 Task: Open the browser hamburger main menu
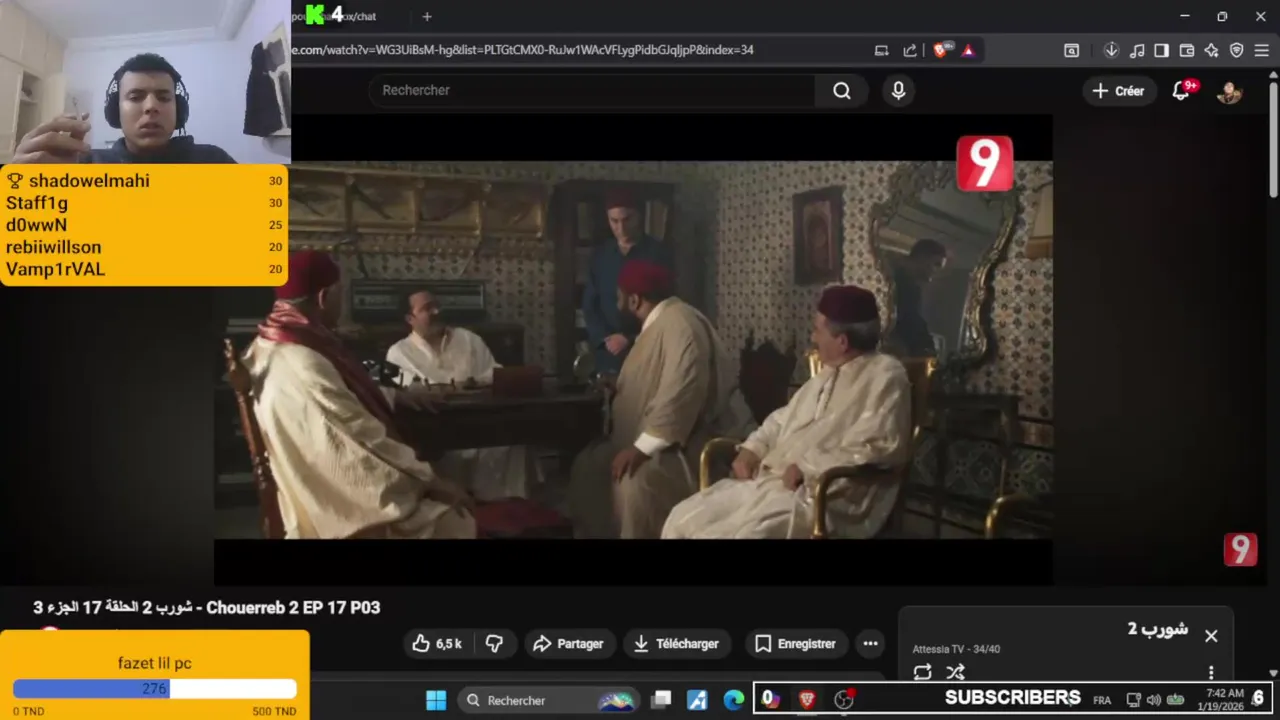[x=1261, y=50]
